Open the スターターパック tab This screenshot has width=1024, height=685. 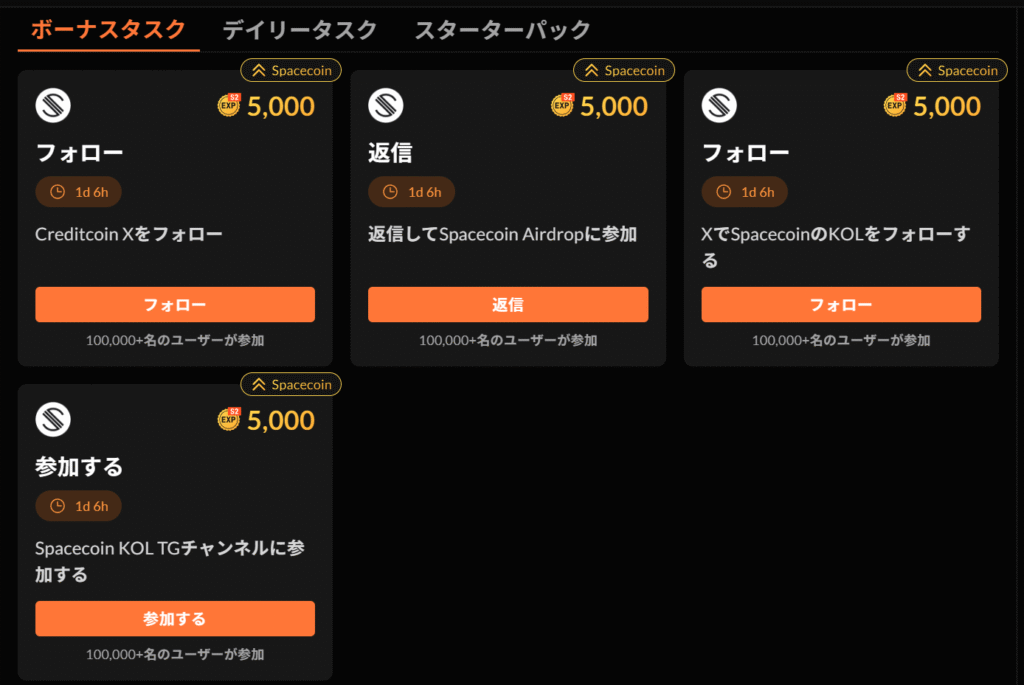pos(502,30)
